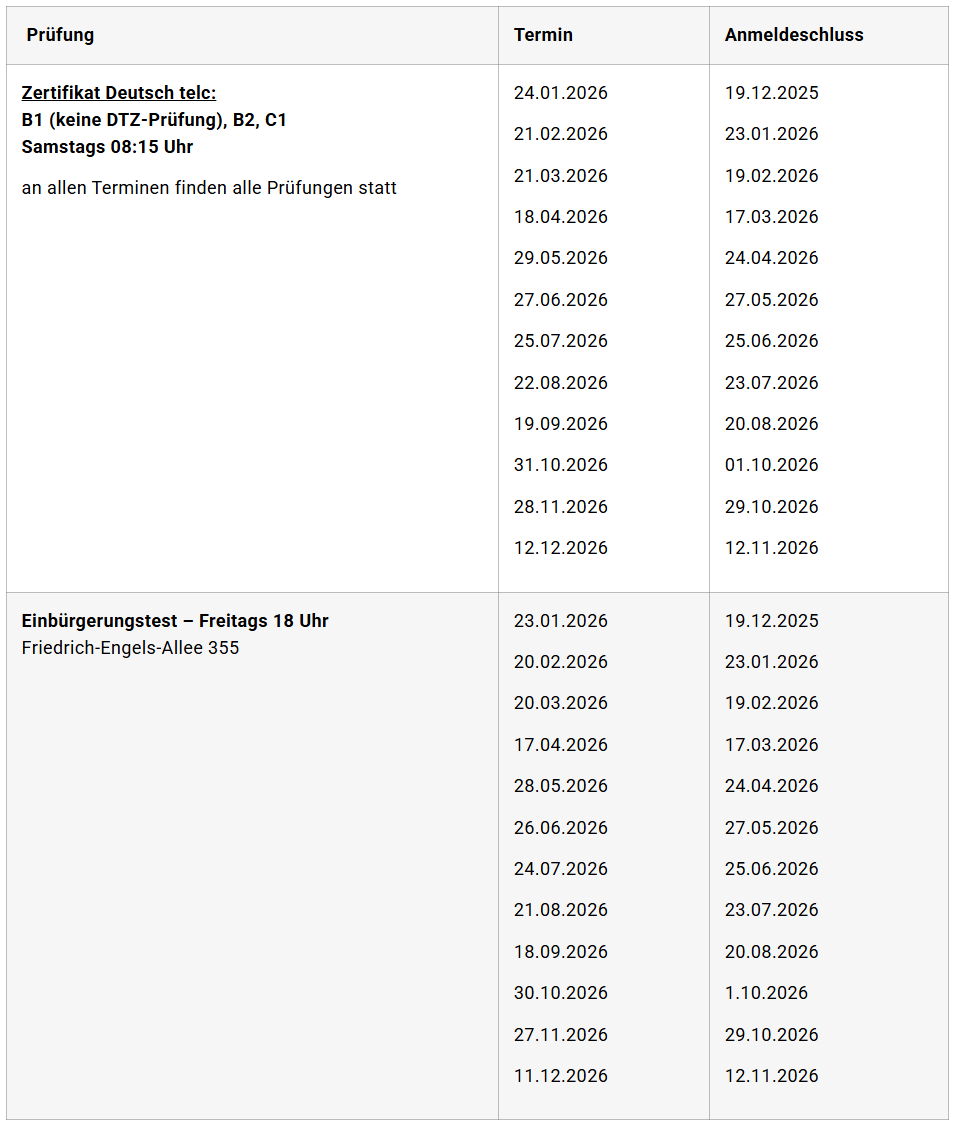Click the address 'Friedrich-Engels-Allee 355'
954x1125 pixels.
(x=130, y=648)
